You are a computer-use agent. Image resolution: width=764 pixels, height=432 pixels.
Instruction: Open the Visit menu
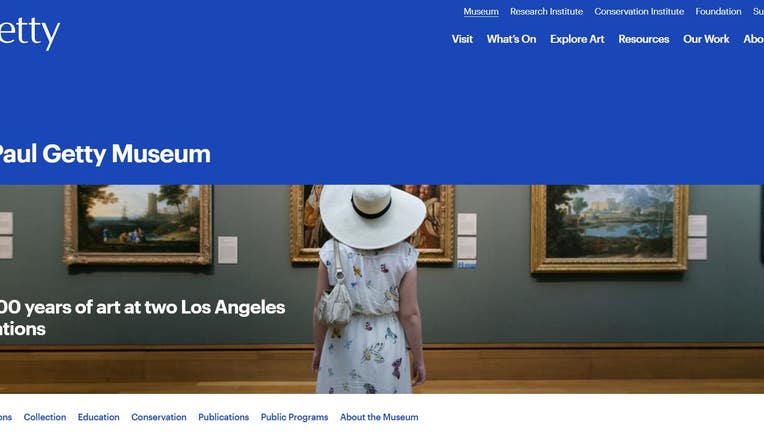(x=462, y=39)
